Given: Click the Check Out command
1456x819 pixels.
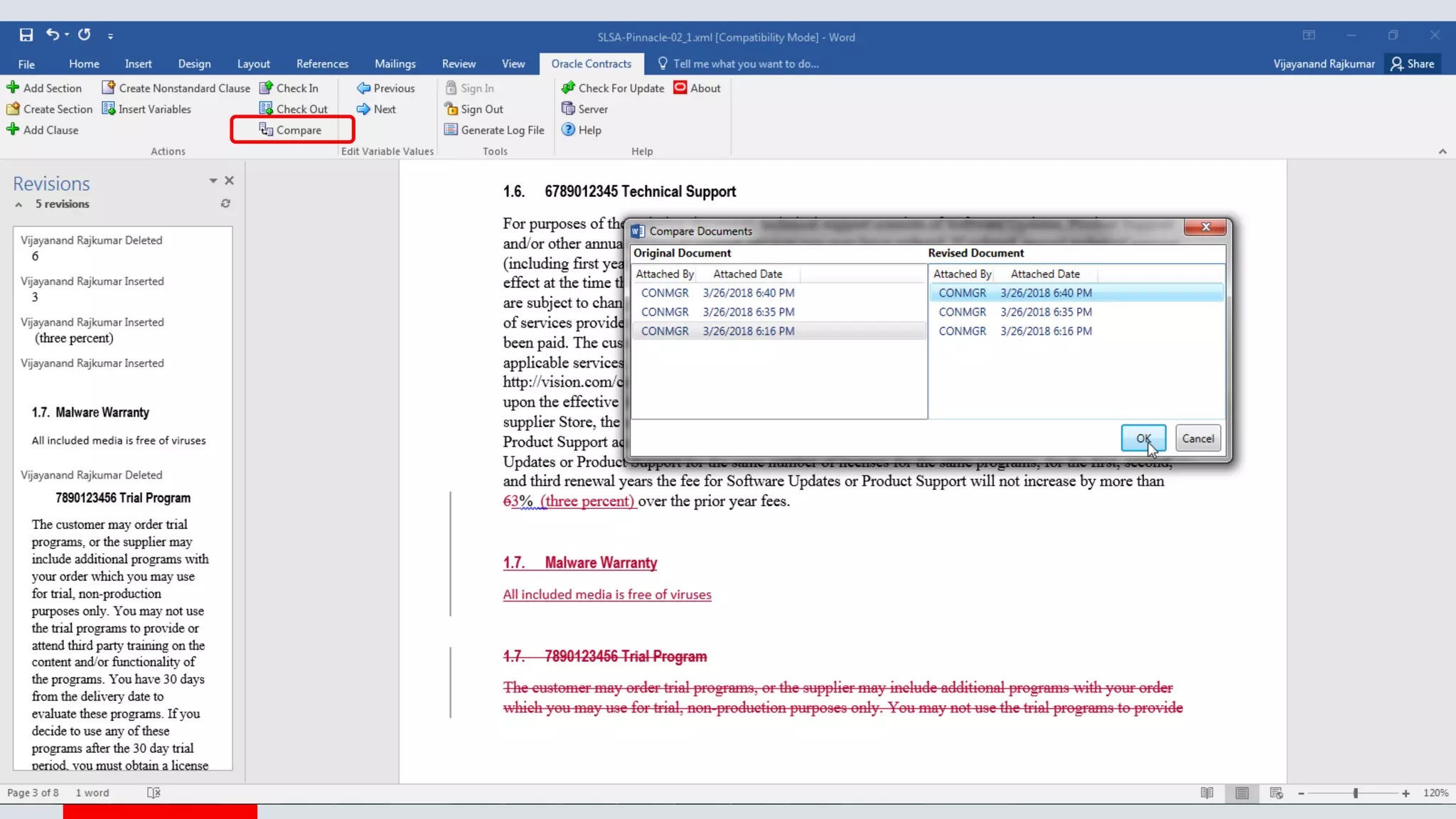Looking at the screenshot, I should [294, 109].
